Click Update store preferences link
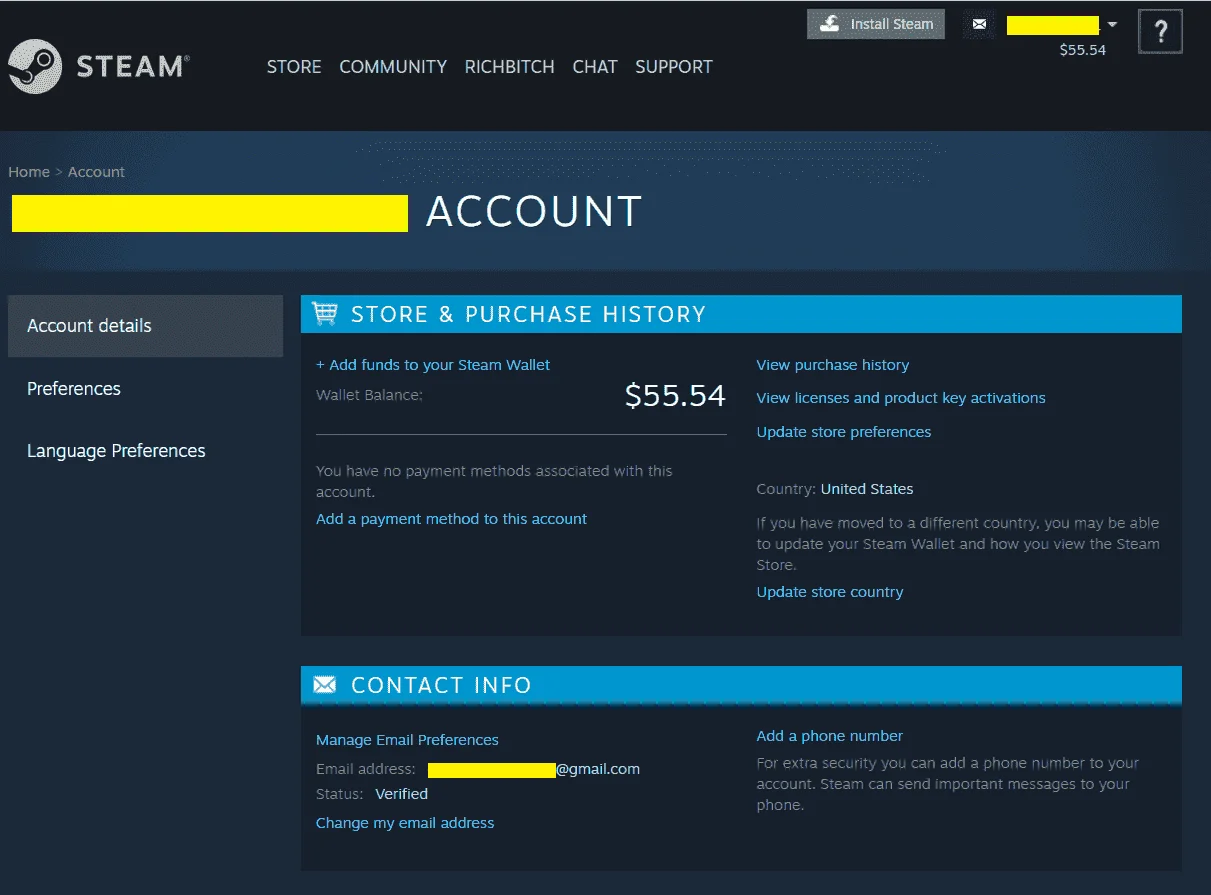 coord(844,432)
